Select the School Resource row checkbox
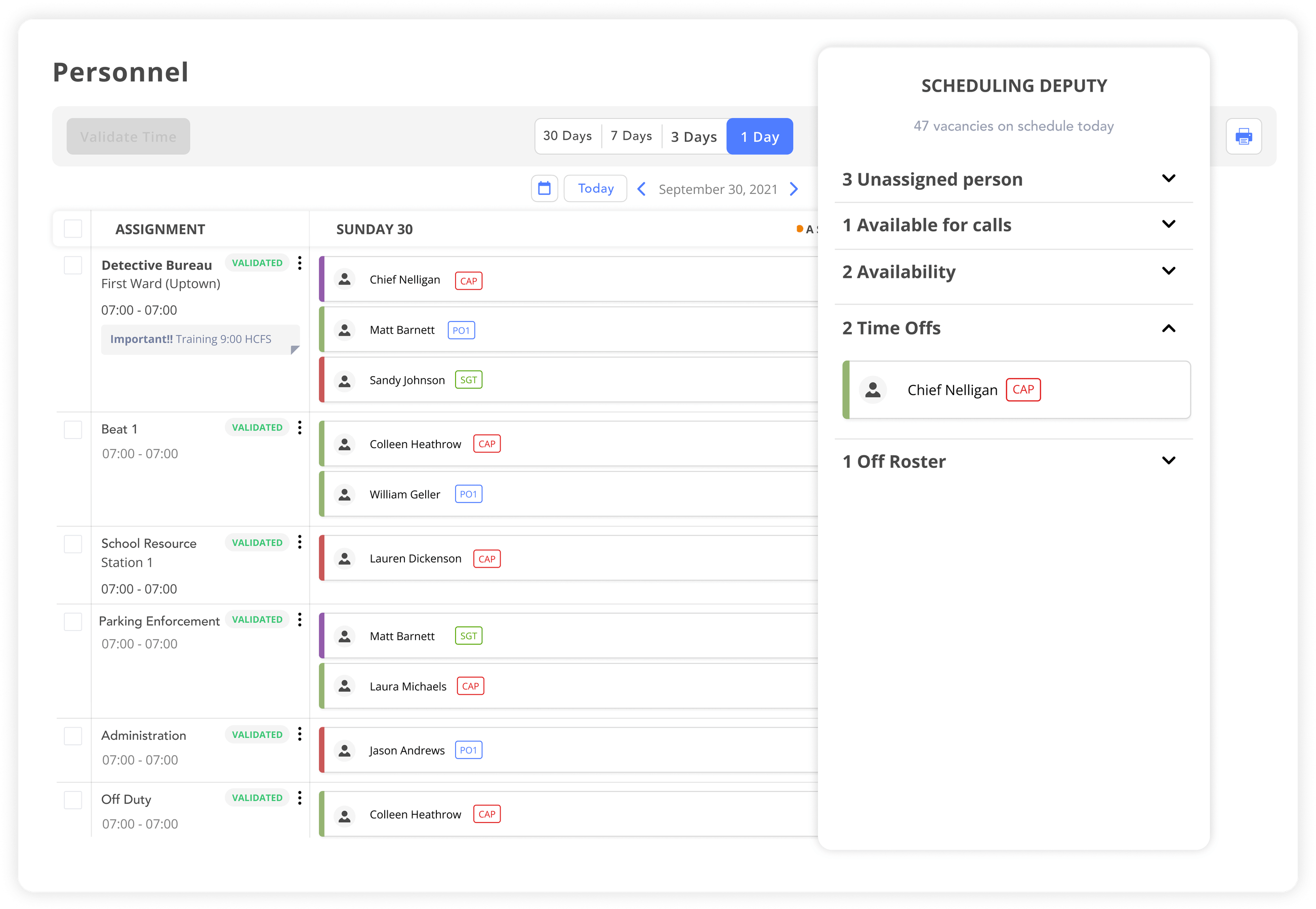 73,544
